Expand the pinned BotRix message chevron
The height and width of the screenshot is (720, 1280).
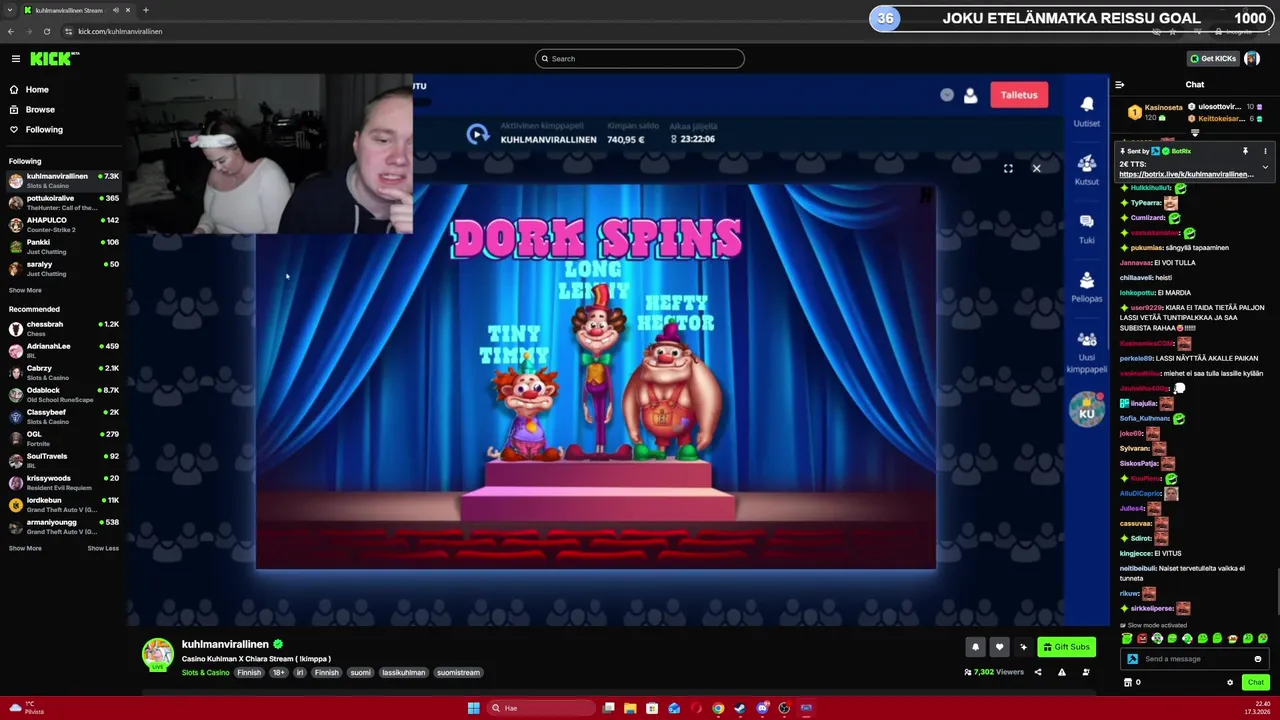coord(1265,167)
